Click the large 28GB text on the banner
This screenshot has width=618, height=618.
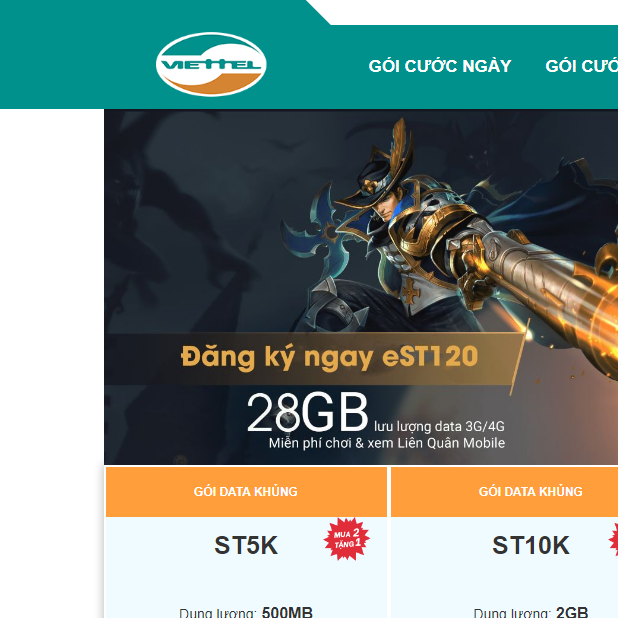[307, 412]
